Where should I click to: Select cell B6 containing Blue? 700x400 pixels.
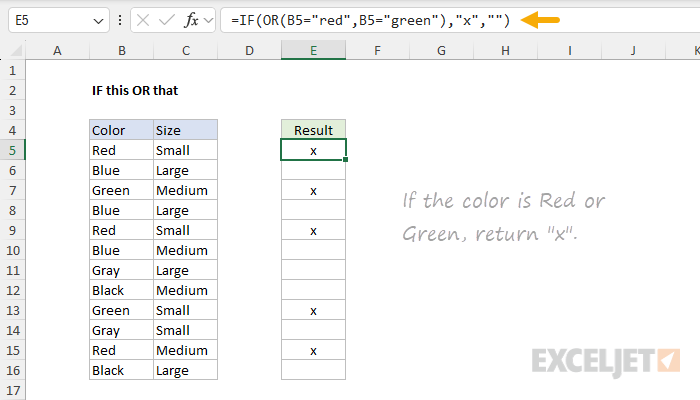click(121, 171)
